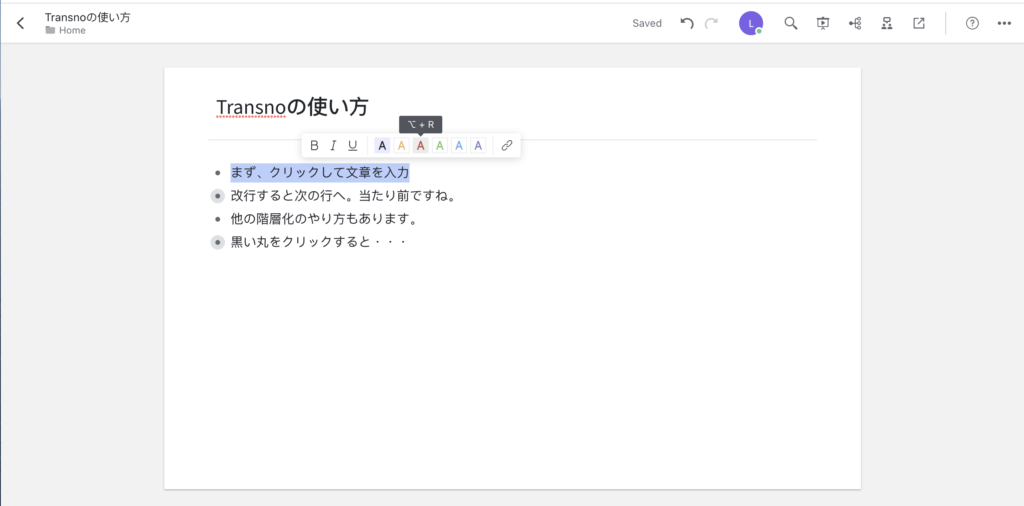Insert a link on selected text
1024x506 pixels.
tap(507, 146)
